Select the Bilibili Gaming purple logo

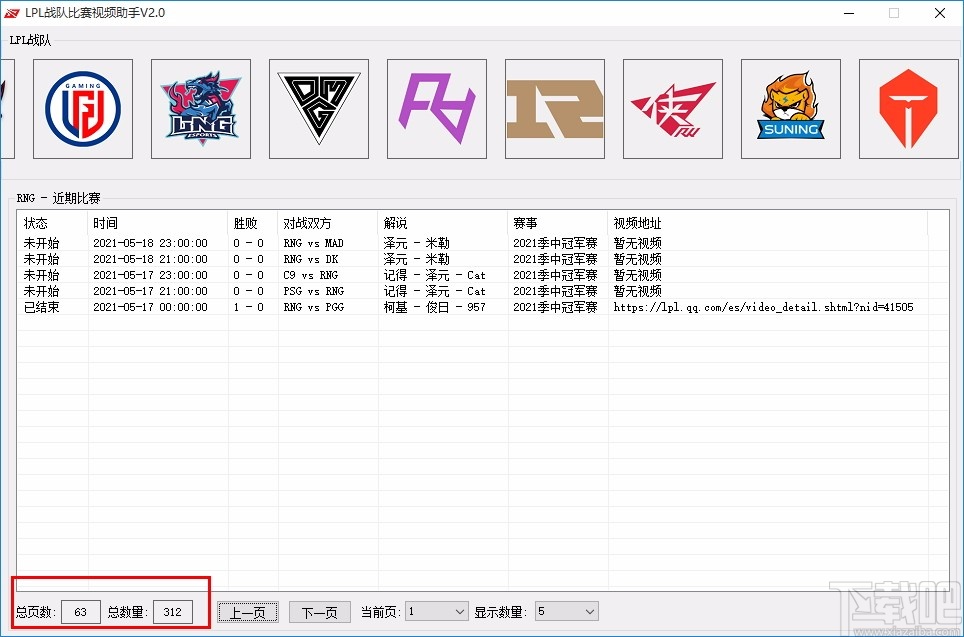(437, 109)
